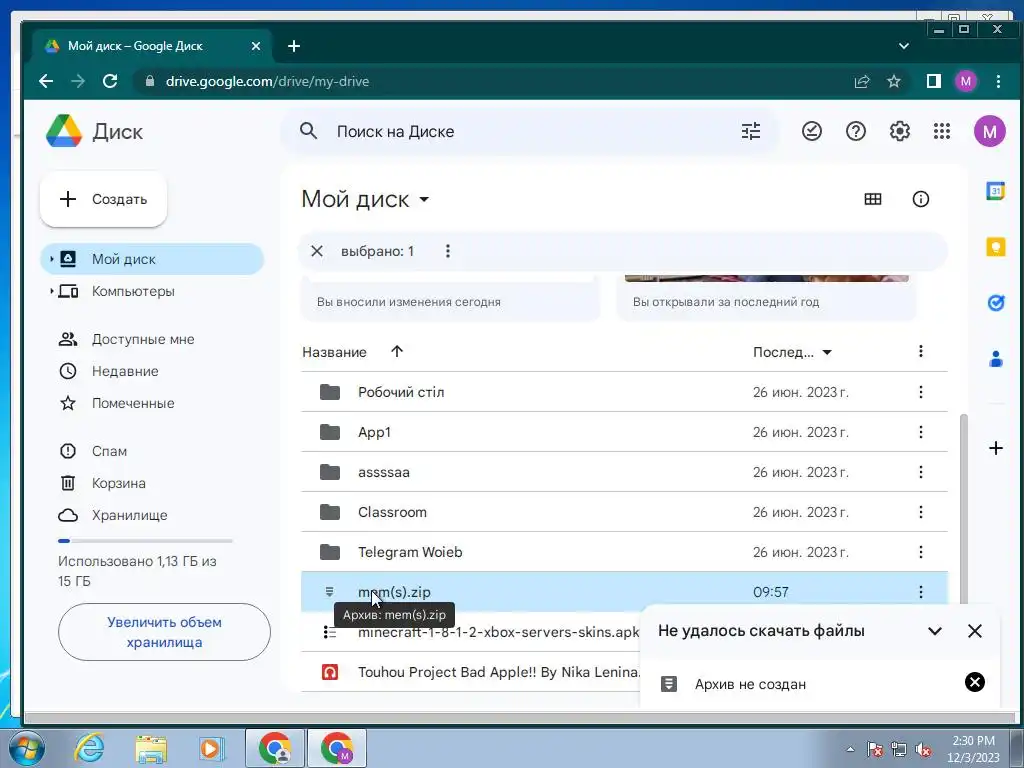Click the Создать button
Viewport: 1024px width, 768px height.
tap(103, 199)
